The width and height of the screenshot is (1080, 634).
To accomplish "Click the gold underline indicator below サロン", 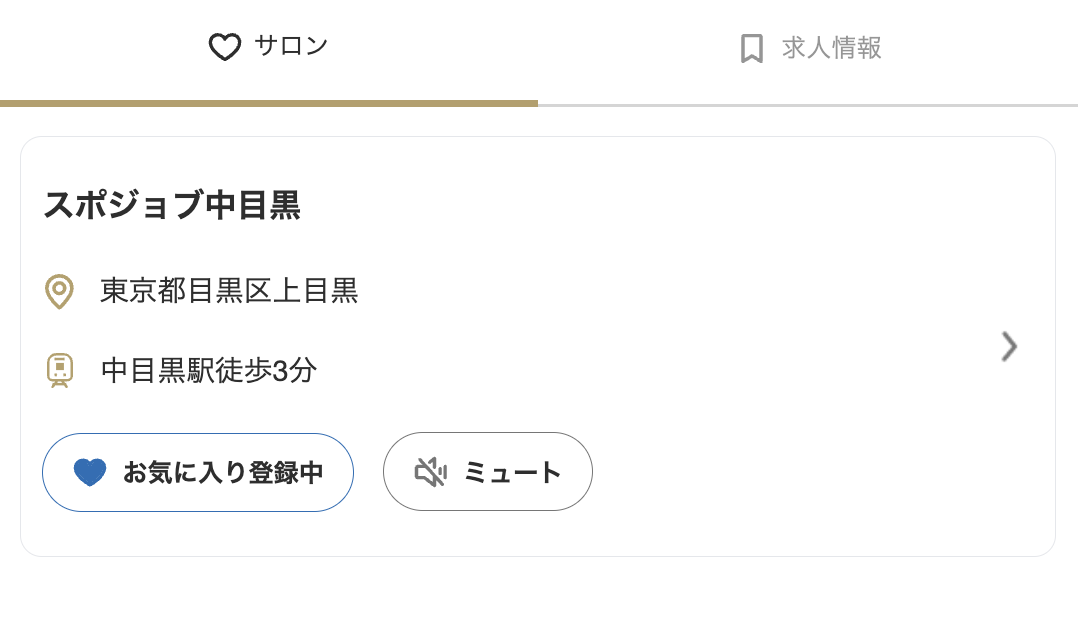I will 268,102.
